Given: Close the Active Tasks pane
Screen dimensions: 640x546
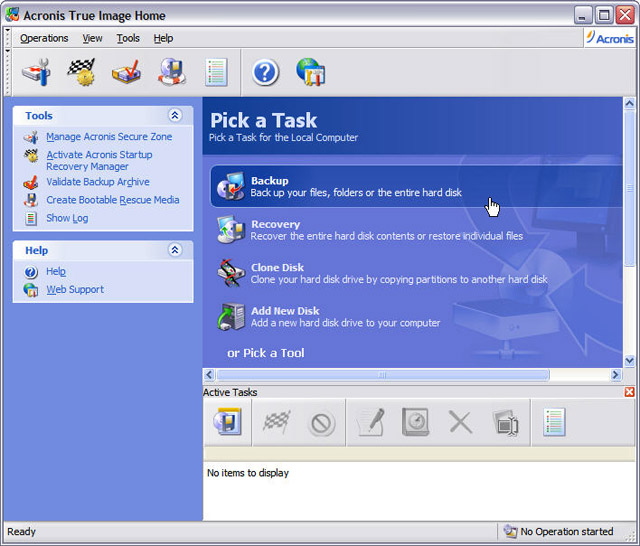Looking at the screenshot, I should (629, 392).
